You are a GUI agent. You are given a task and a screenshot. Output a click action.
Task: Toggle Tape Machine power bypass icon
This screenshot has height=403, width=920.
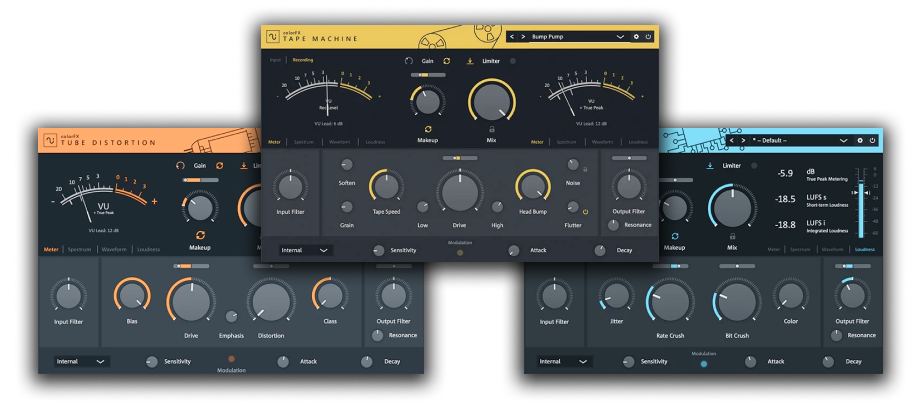(648, 37)
